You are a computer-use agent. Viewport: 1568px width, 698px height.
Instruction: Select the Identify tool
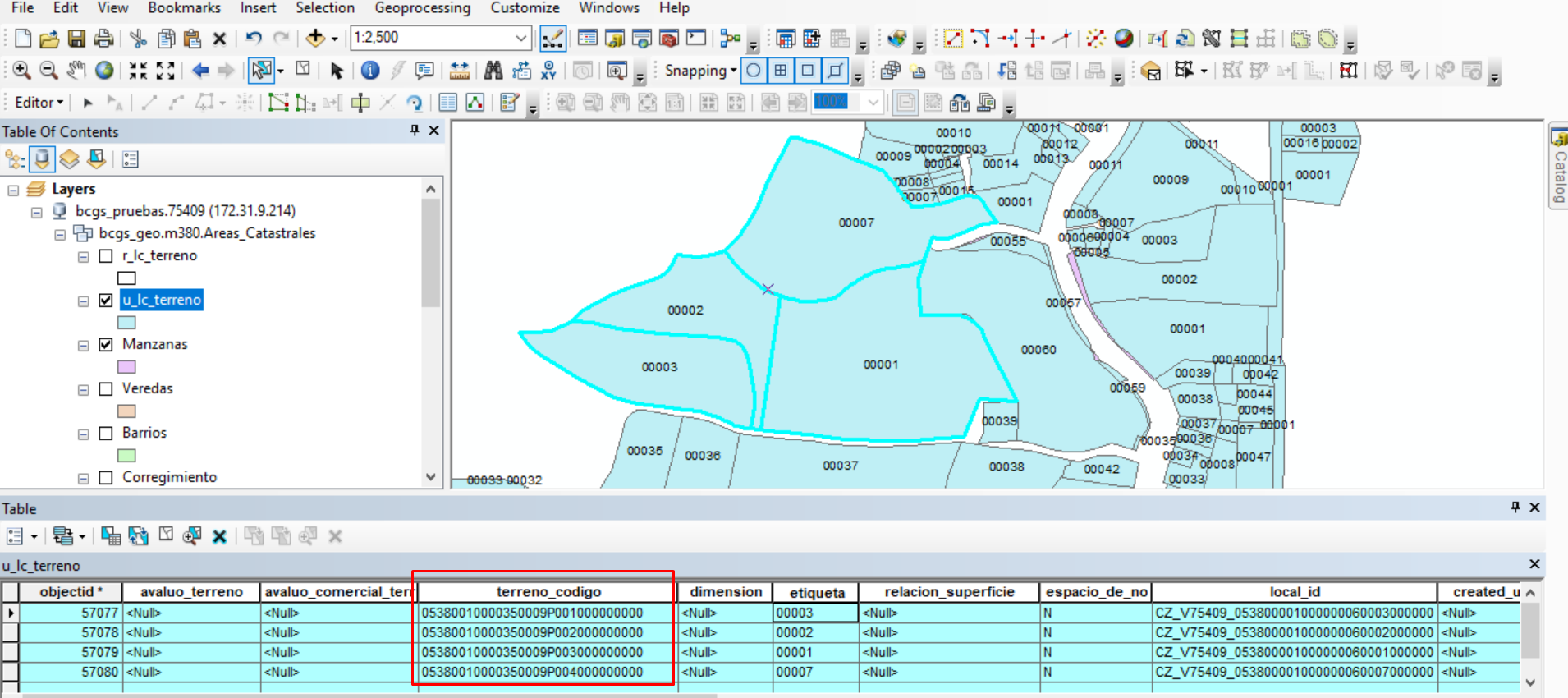click(370, 71)
